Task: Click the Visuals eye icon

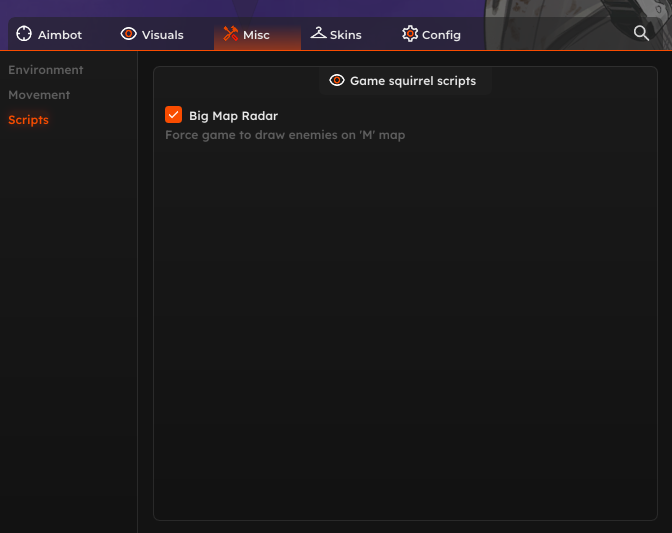Action: [128, 33]
